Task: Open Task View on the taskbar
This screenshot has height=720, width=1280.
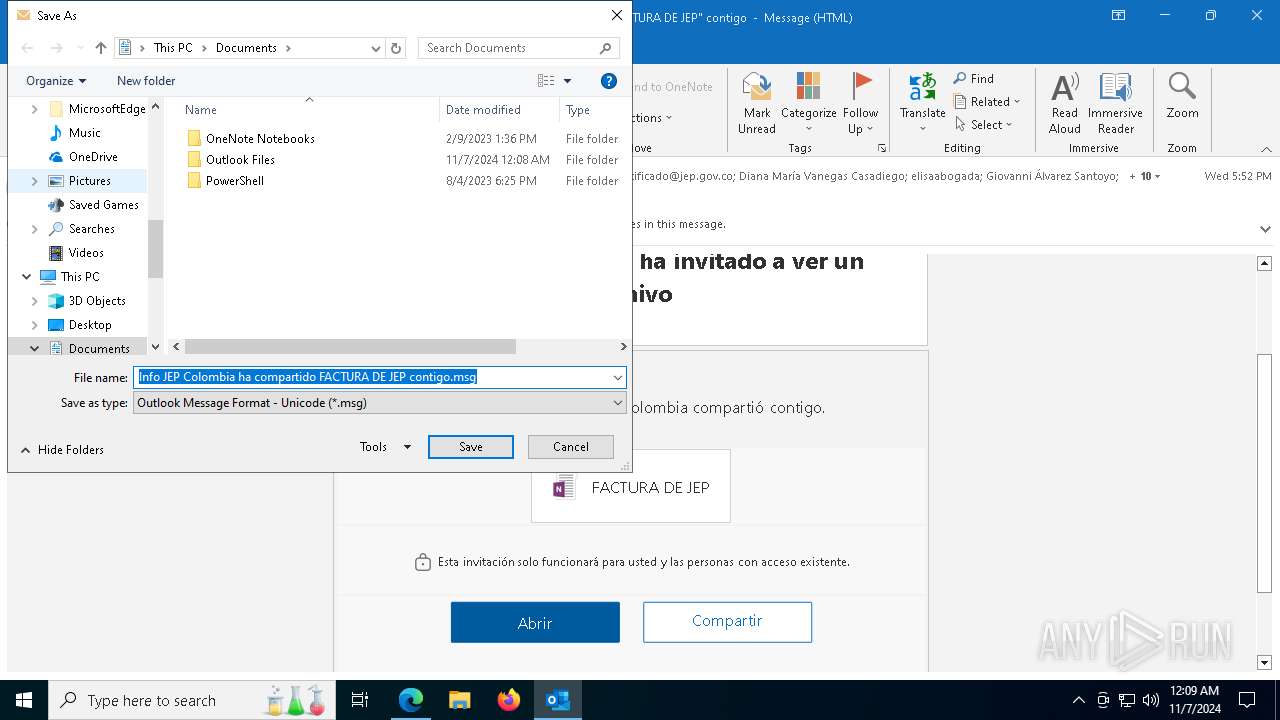Action: pyautogui.click(x=360, y=700)
